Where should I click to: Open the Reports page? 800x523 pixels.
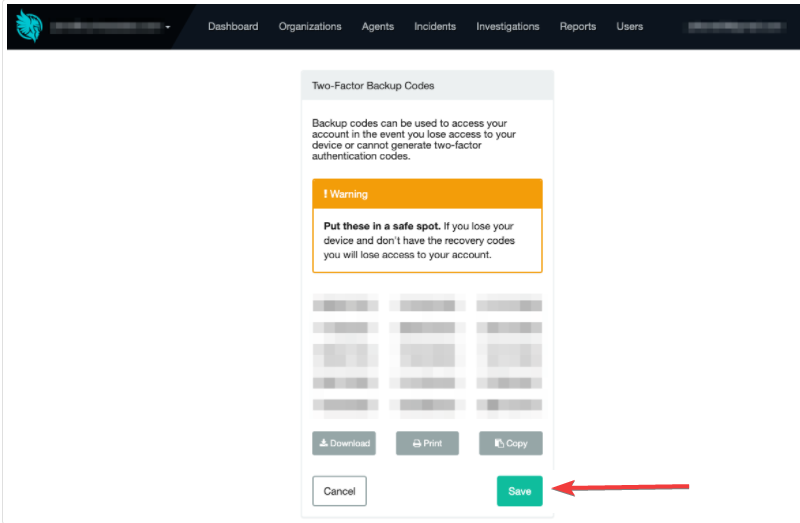click(578, 26)
